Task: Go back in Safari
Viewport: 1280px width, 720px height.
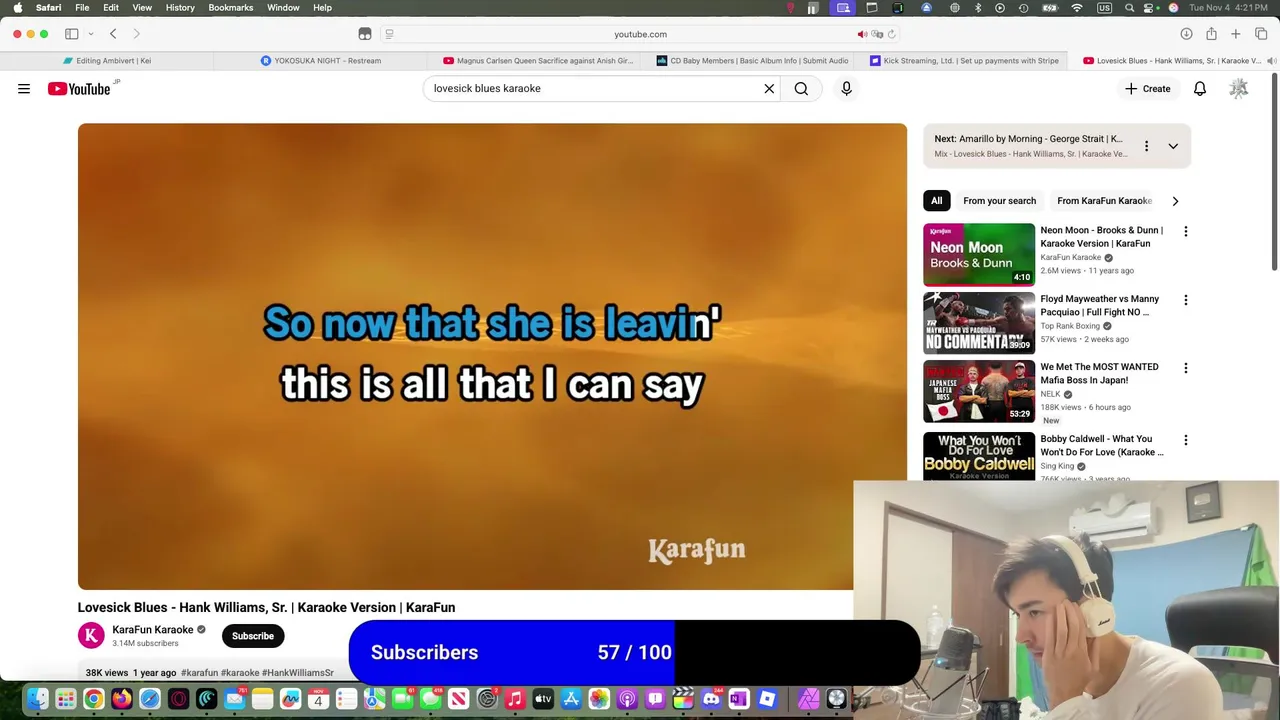Action: click(x=113, y=34)
